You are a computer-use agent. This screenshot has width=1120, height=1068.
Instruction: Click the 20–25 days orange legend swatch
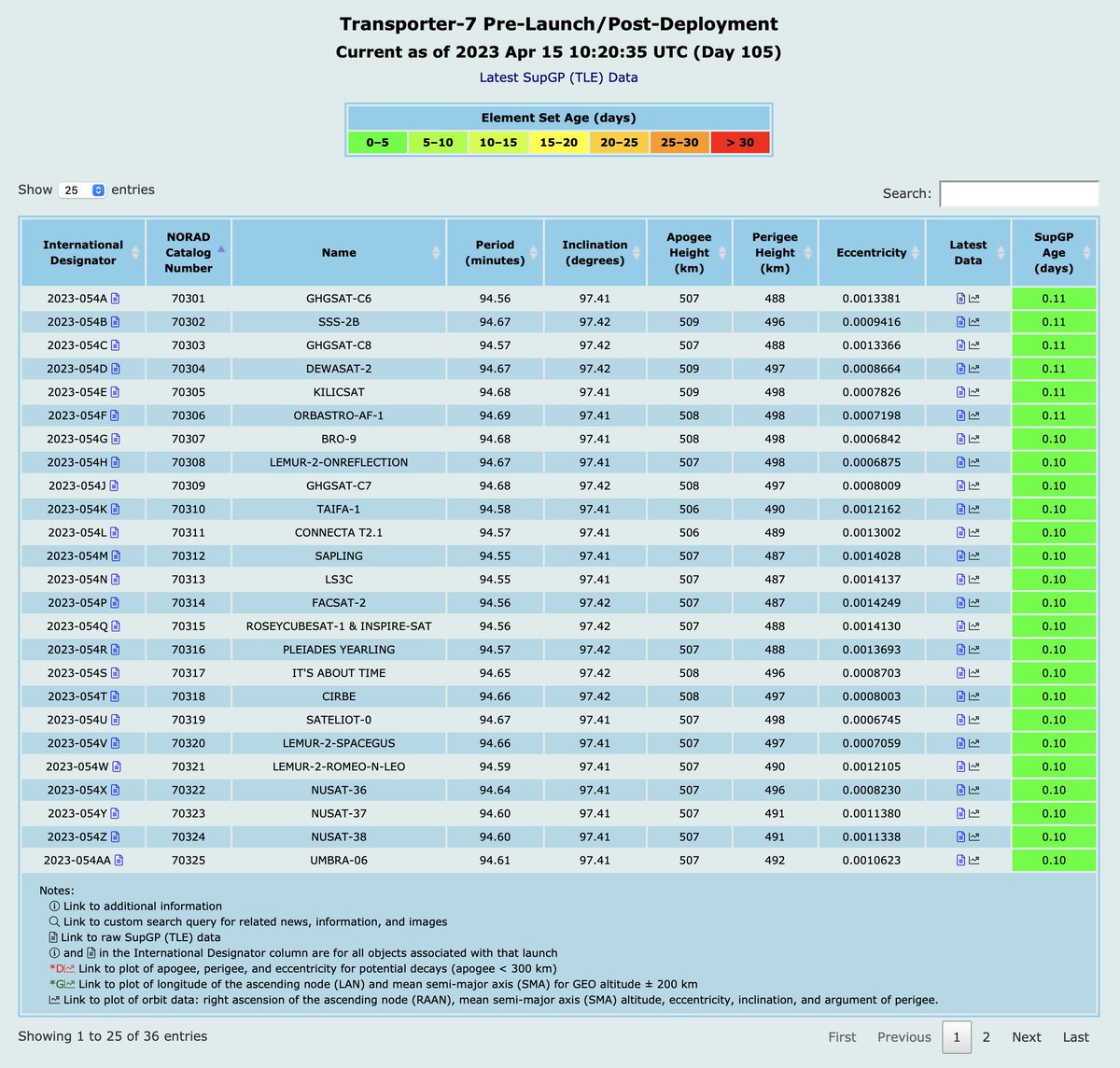click(x=619, y=143)
